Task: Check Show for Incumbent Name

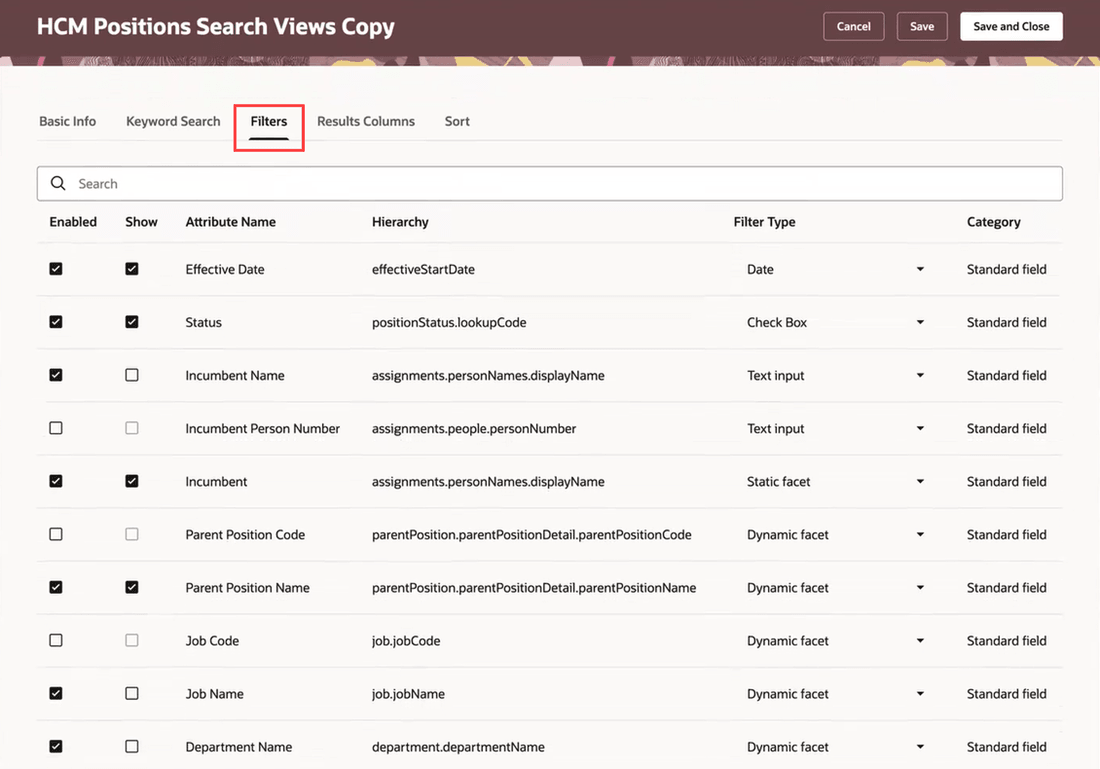Action: point(132,375)
